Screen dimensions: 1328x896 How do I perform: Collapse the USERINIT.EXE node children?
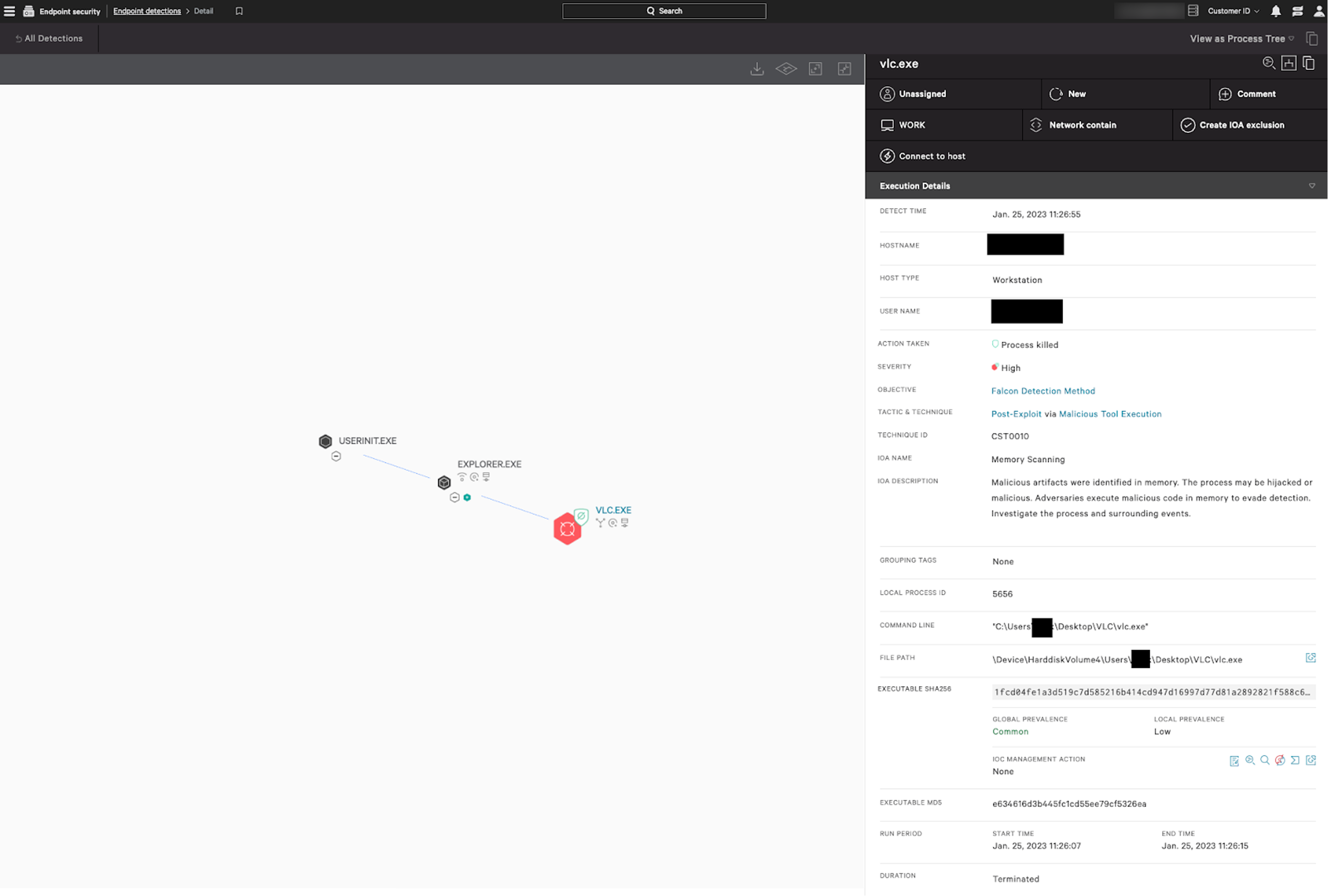coord(336,456)
